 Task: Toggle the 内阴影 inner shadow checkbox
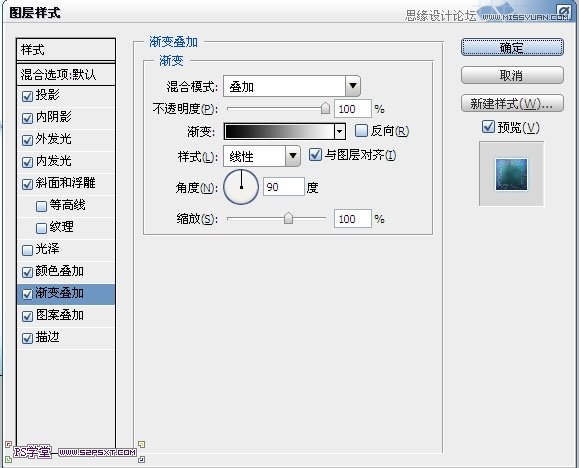pos(27,118)
